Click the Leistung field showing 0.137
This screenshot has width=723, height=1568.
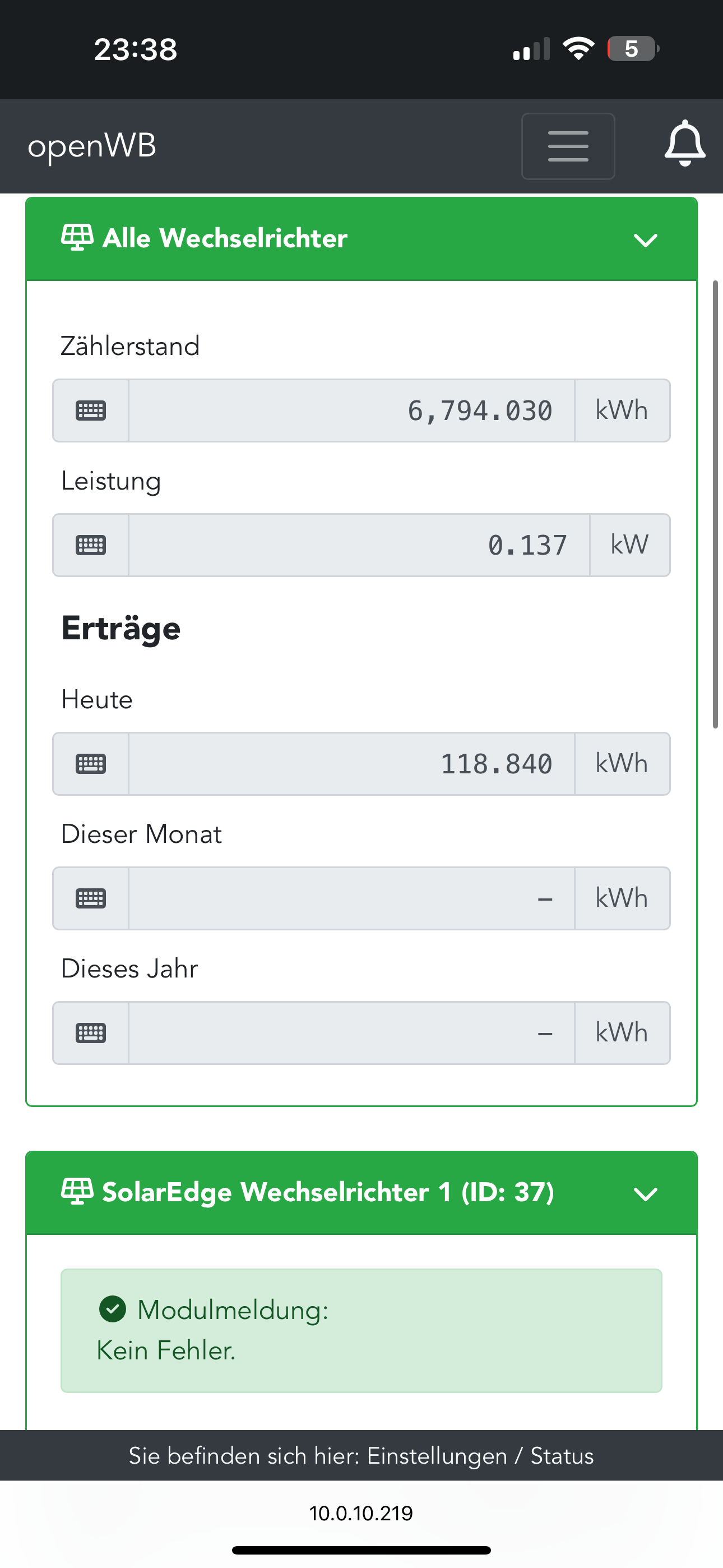[359, 546]
